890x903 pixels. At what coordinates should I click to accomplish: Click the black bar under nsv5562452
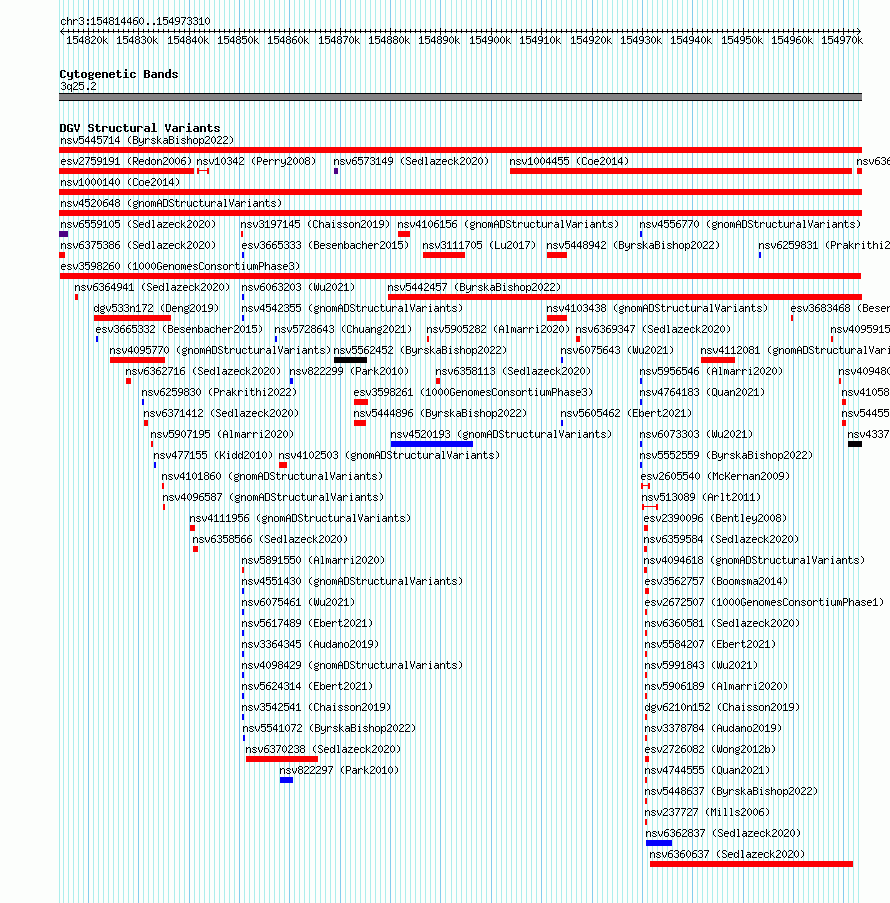[350, 360]
